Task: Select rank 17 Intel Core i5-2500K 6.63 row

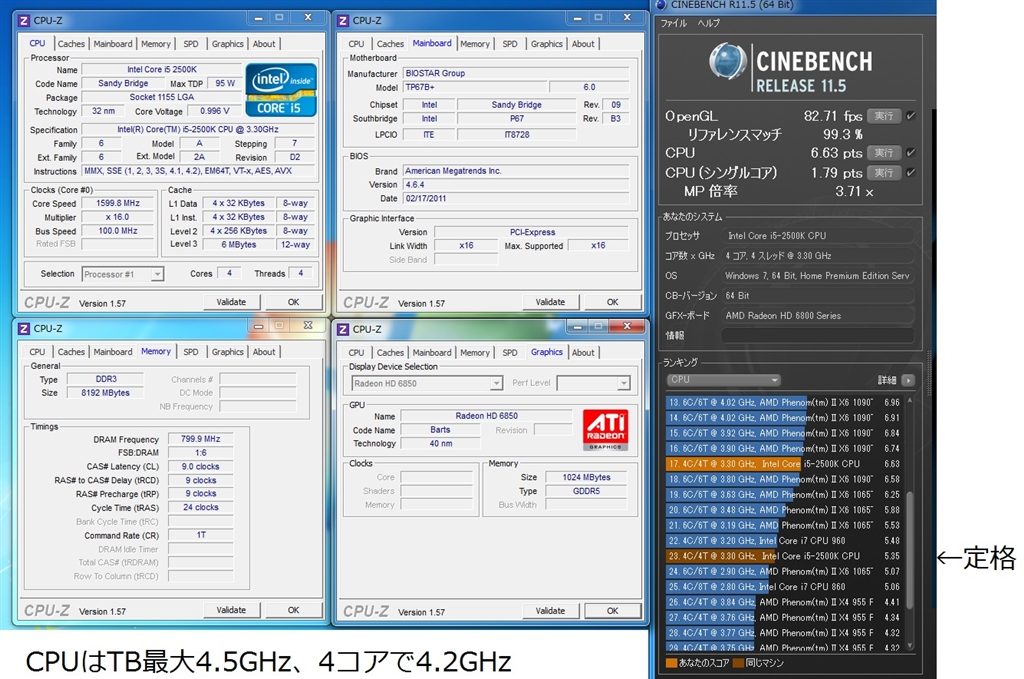Action: pos(783,464)
